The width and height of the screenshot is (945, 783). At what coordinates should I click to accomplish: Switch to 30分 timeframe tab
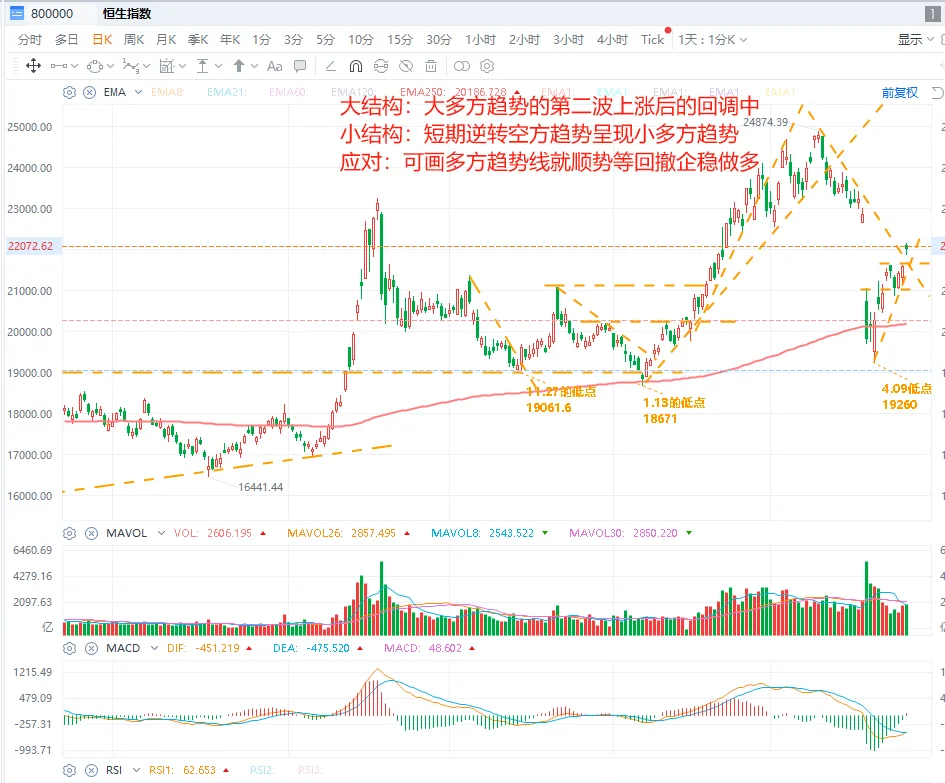[439, 40]
